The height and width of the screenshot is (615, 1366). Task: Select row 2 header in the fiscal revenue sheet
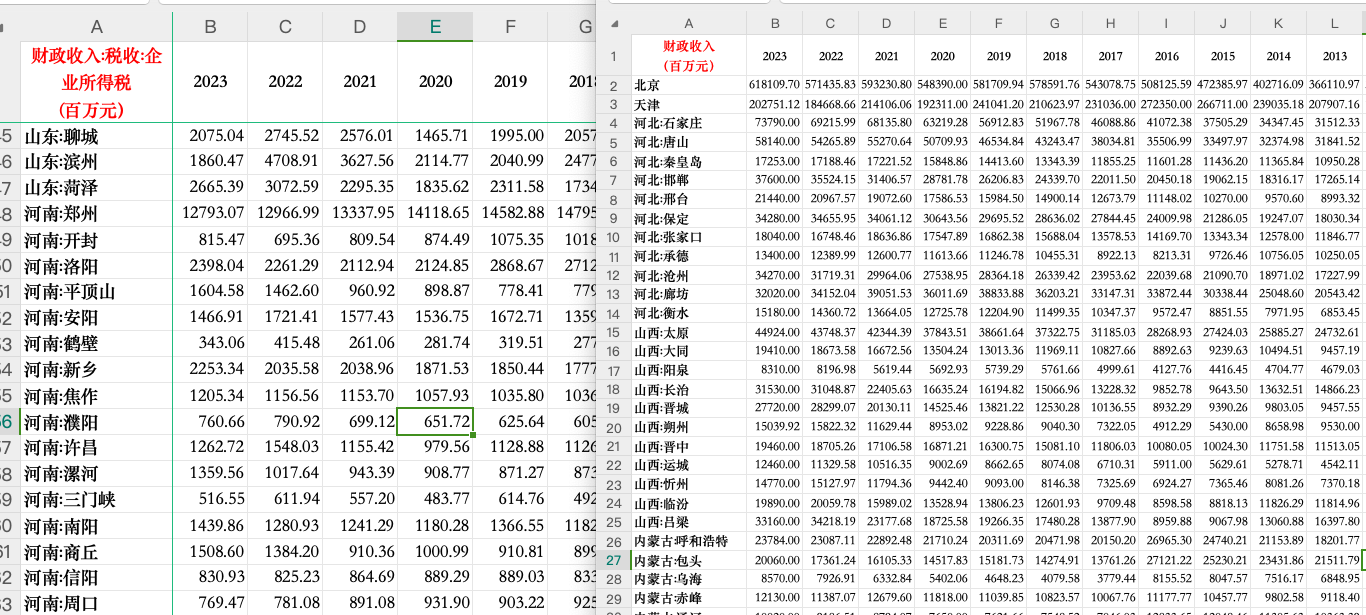(614, 86)
